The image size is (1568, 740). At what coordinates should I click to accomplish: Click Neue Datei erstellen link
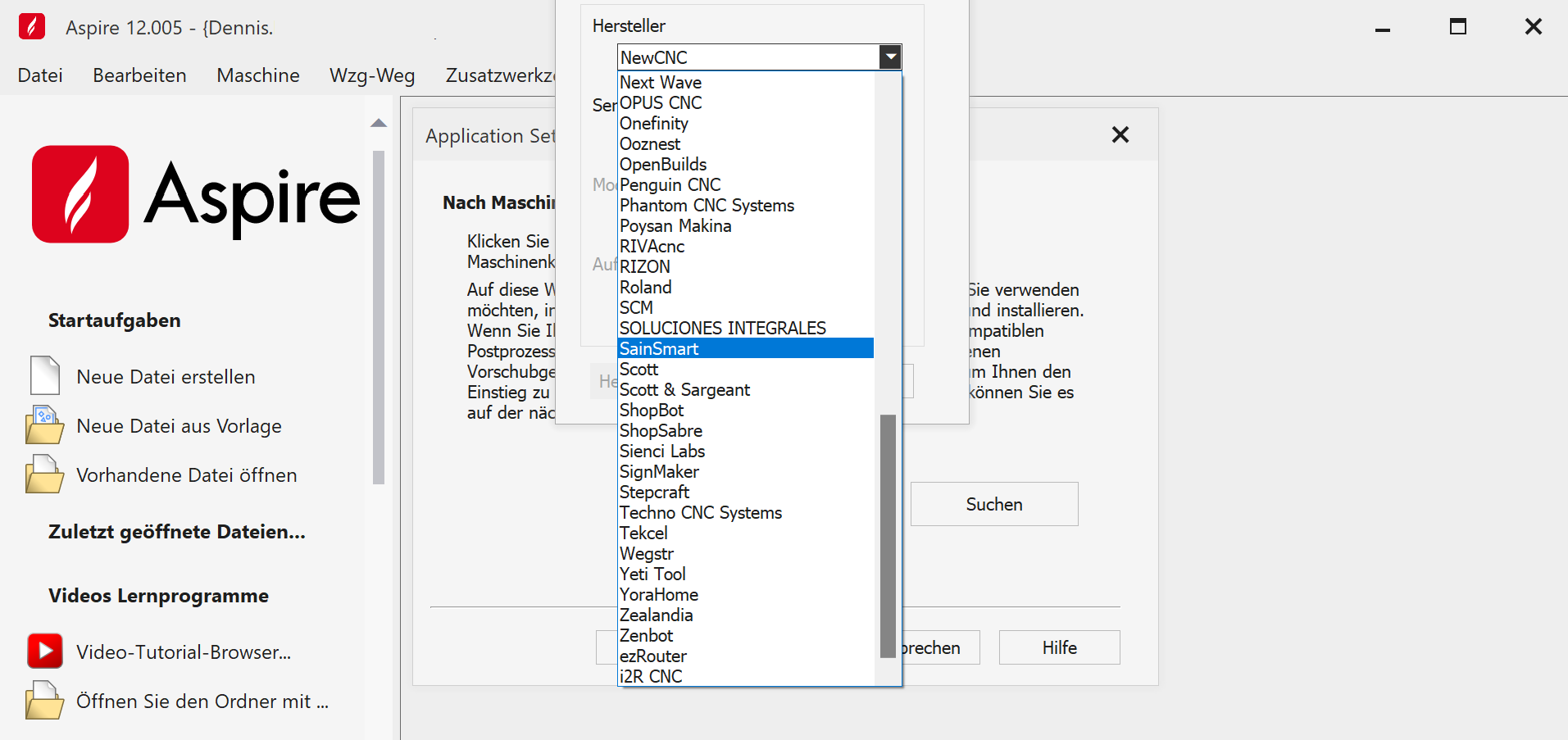tap(166, 377)
